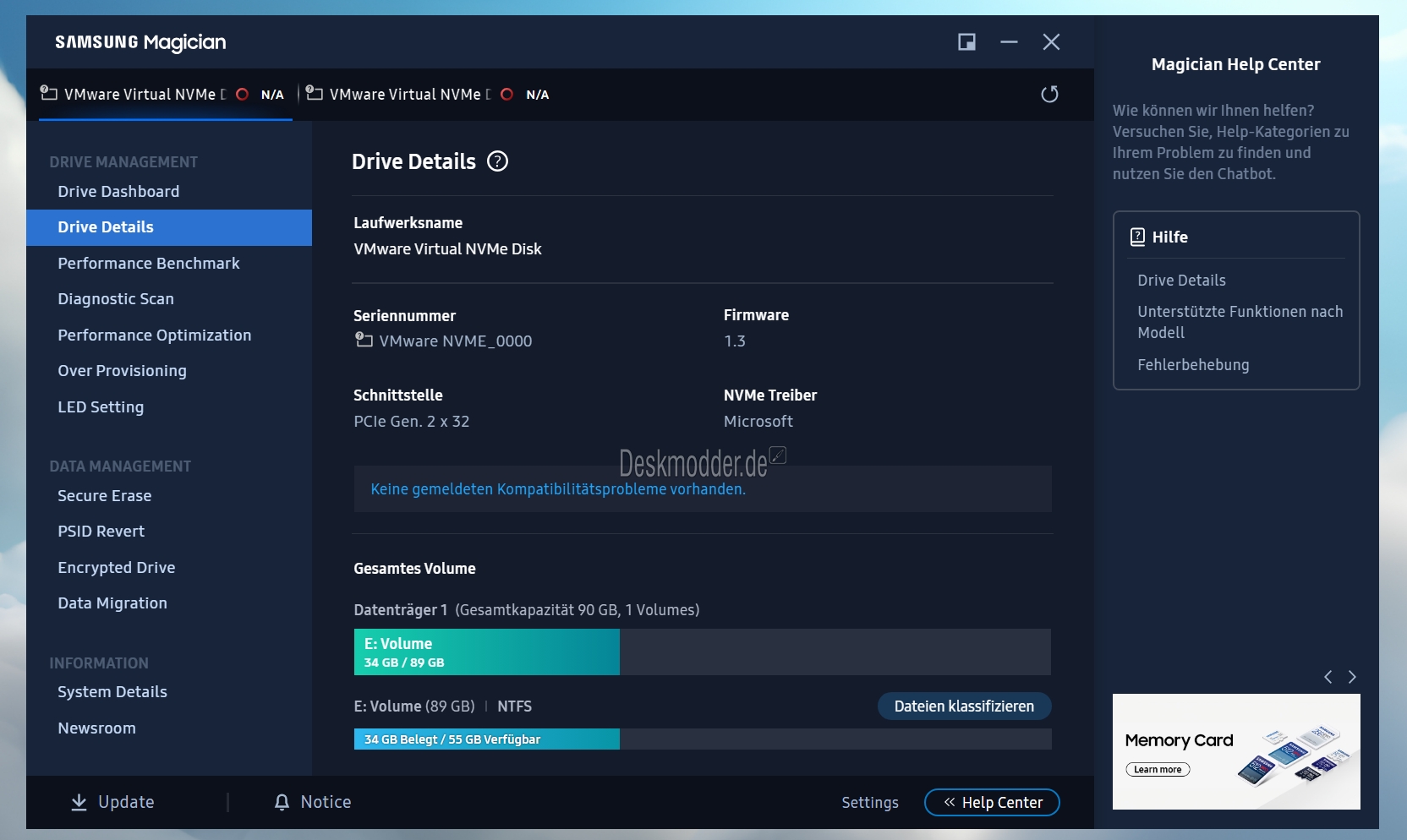1407x840 pixels.
Task: Click the compact view window icon
Action: pos(966,42)
